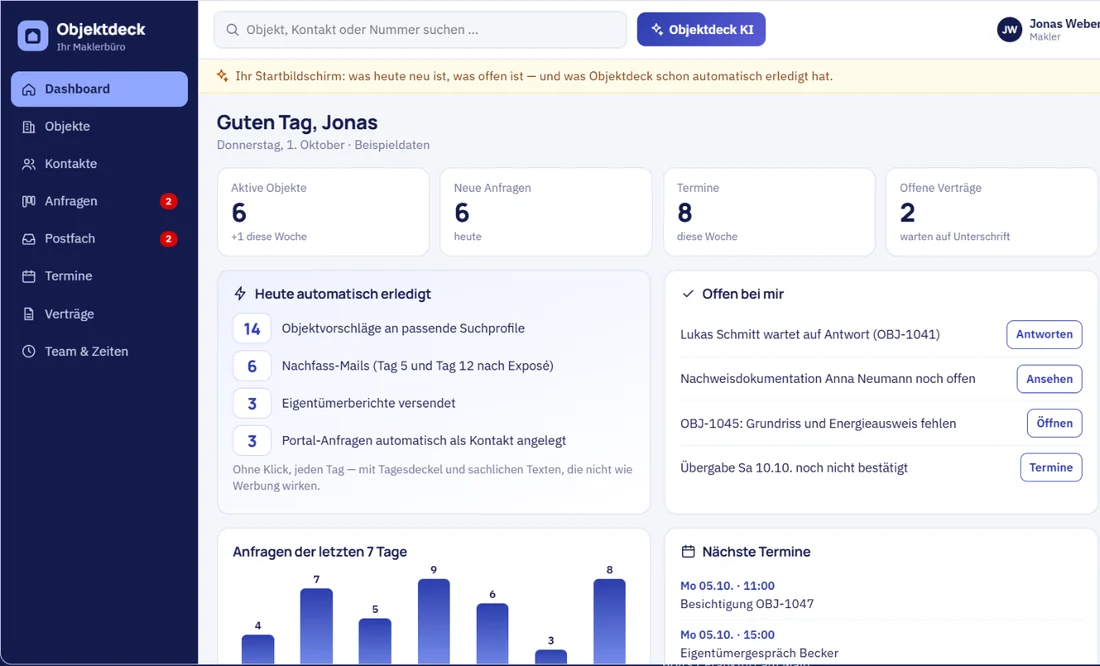Click the search magnifier icon
This screenshot has height=666, width=1100.
tap(232, 29)
